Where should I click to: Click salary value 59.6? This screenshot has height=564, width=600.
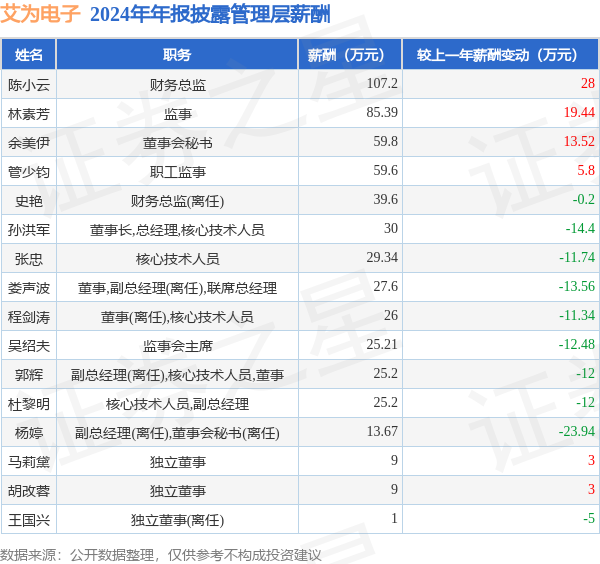pyautogui.click(x=386, y=170)
